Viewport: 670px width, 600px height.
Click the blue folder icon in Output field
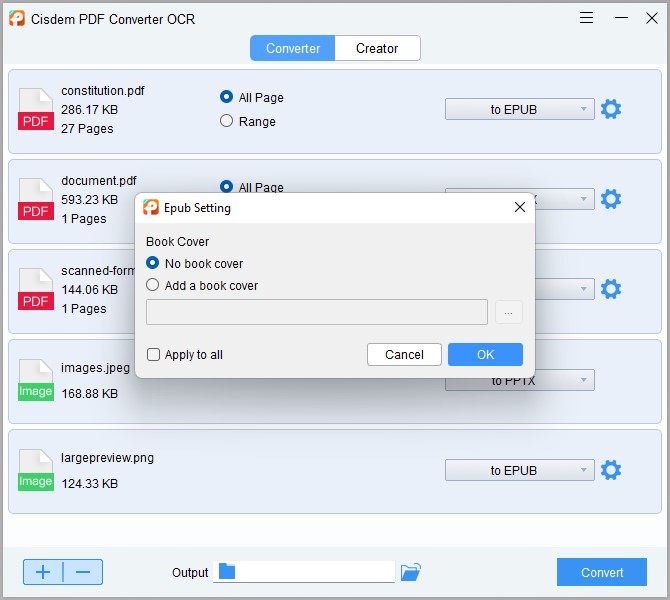pos(227,571)
